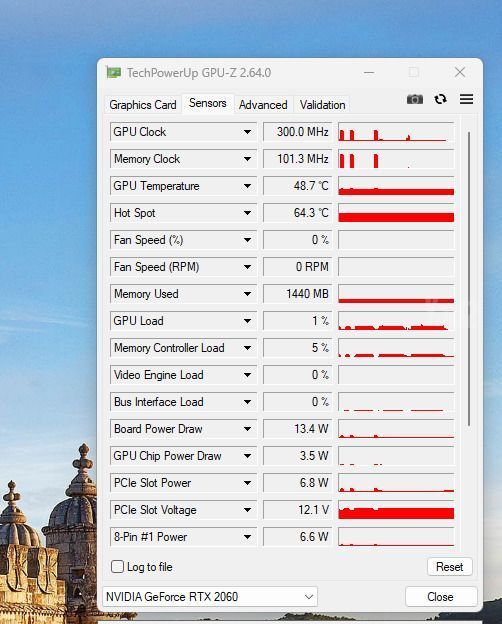Click the 3.5 W GPU Chip Power value
Image resolution: width=502 pixels, height=624 pixels.
pyautogui.click(x=297, y=456)
